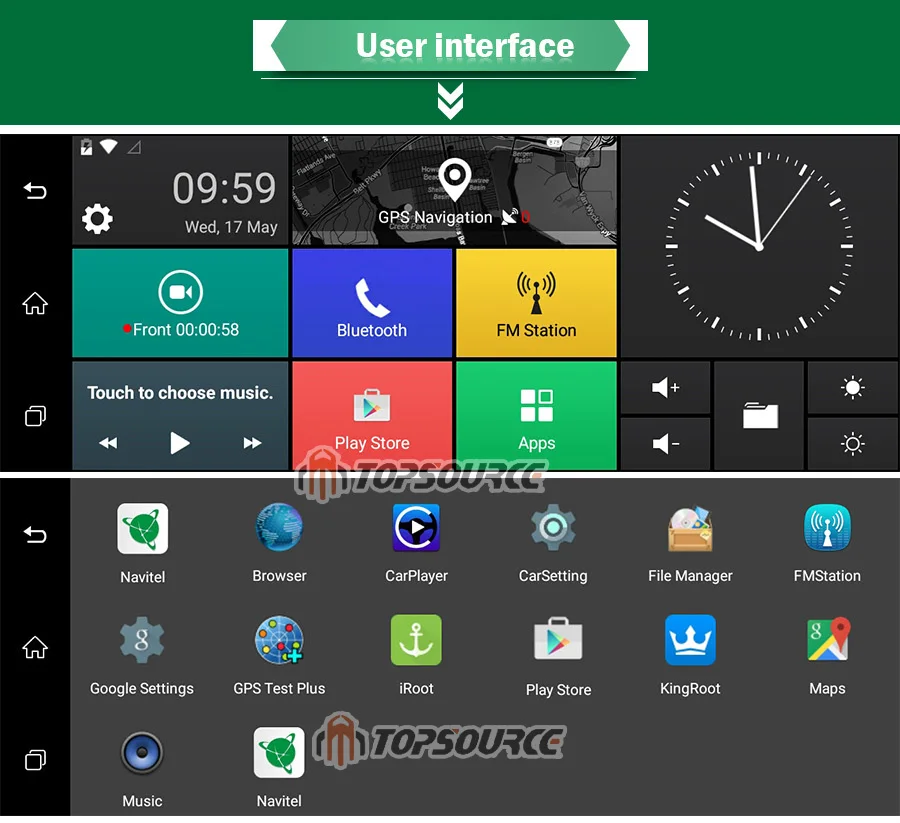Tap 'Touch to choose music.' text
900x823 pixels.
coord(180,393)
